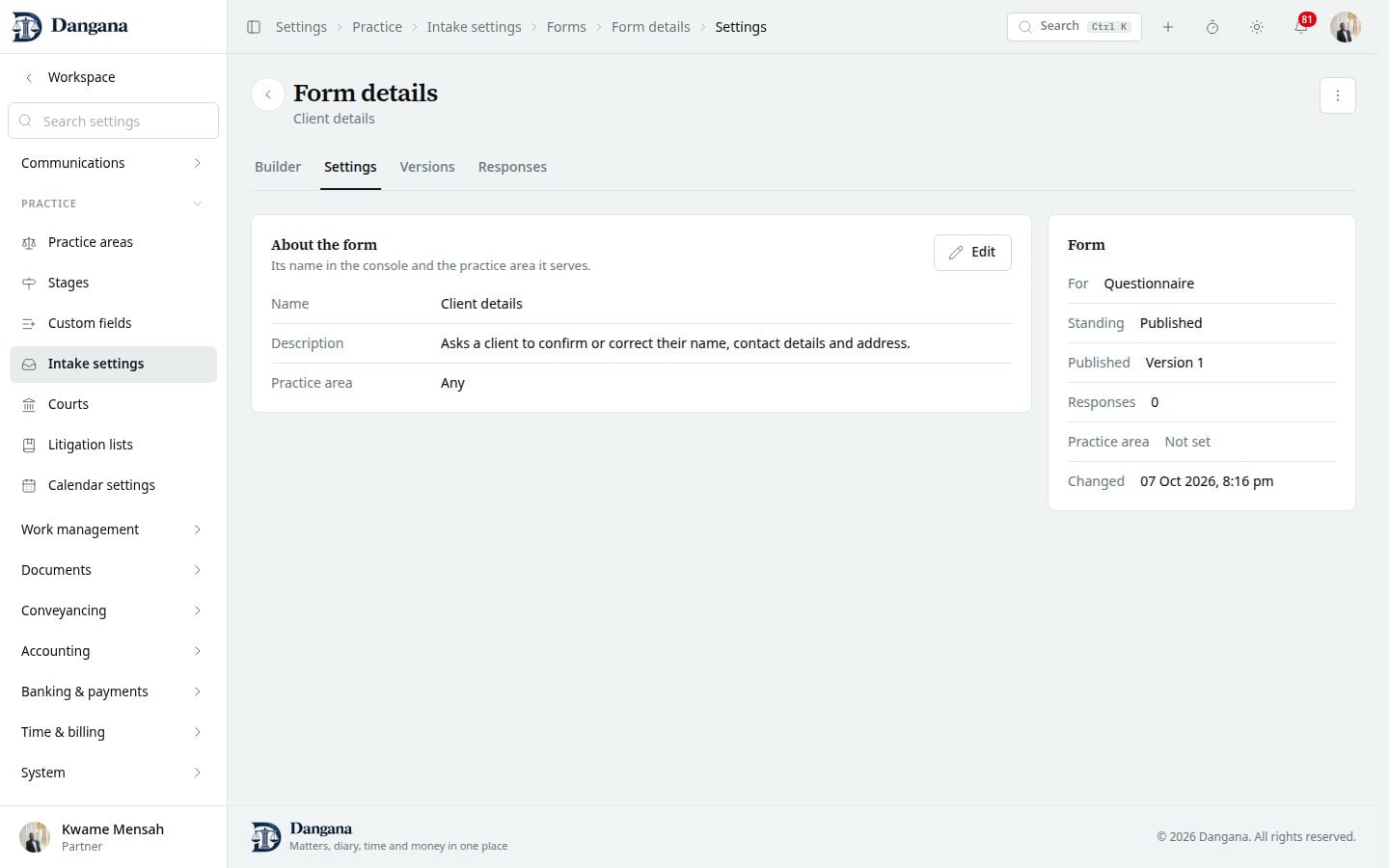This screenshot has width=1389, height=868.
Task: Click the back arrow beside Form details
Action: 268,95
